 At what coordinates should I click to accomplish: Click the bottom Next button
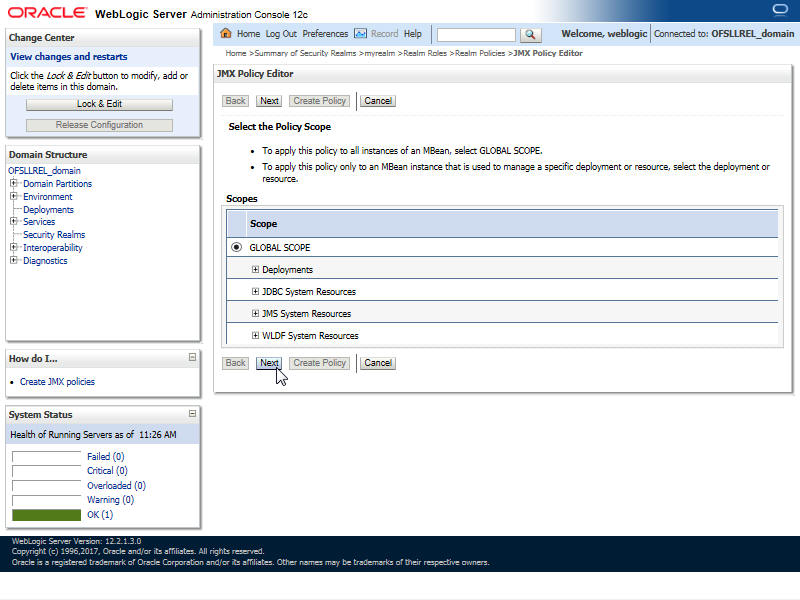[x=269, y=363]
